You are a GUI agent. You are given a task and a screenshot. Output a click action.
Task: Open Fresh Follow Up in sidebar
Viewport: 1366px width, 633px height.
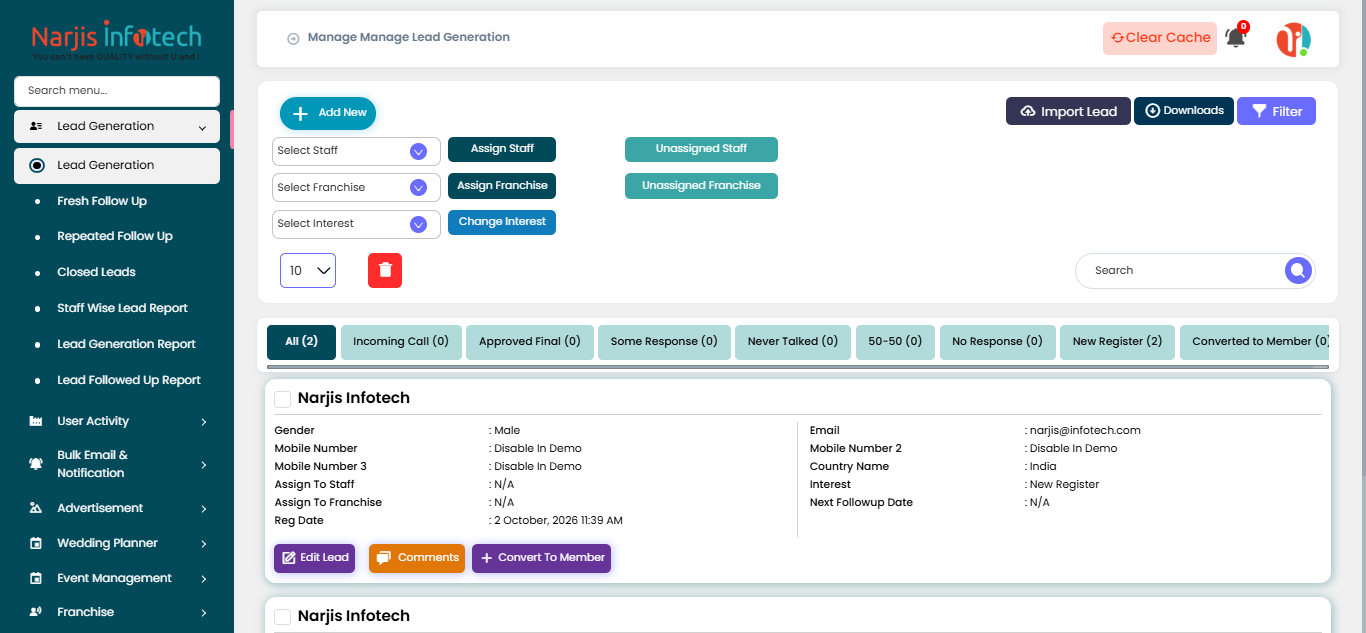point(102,201)
